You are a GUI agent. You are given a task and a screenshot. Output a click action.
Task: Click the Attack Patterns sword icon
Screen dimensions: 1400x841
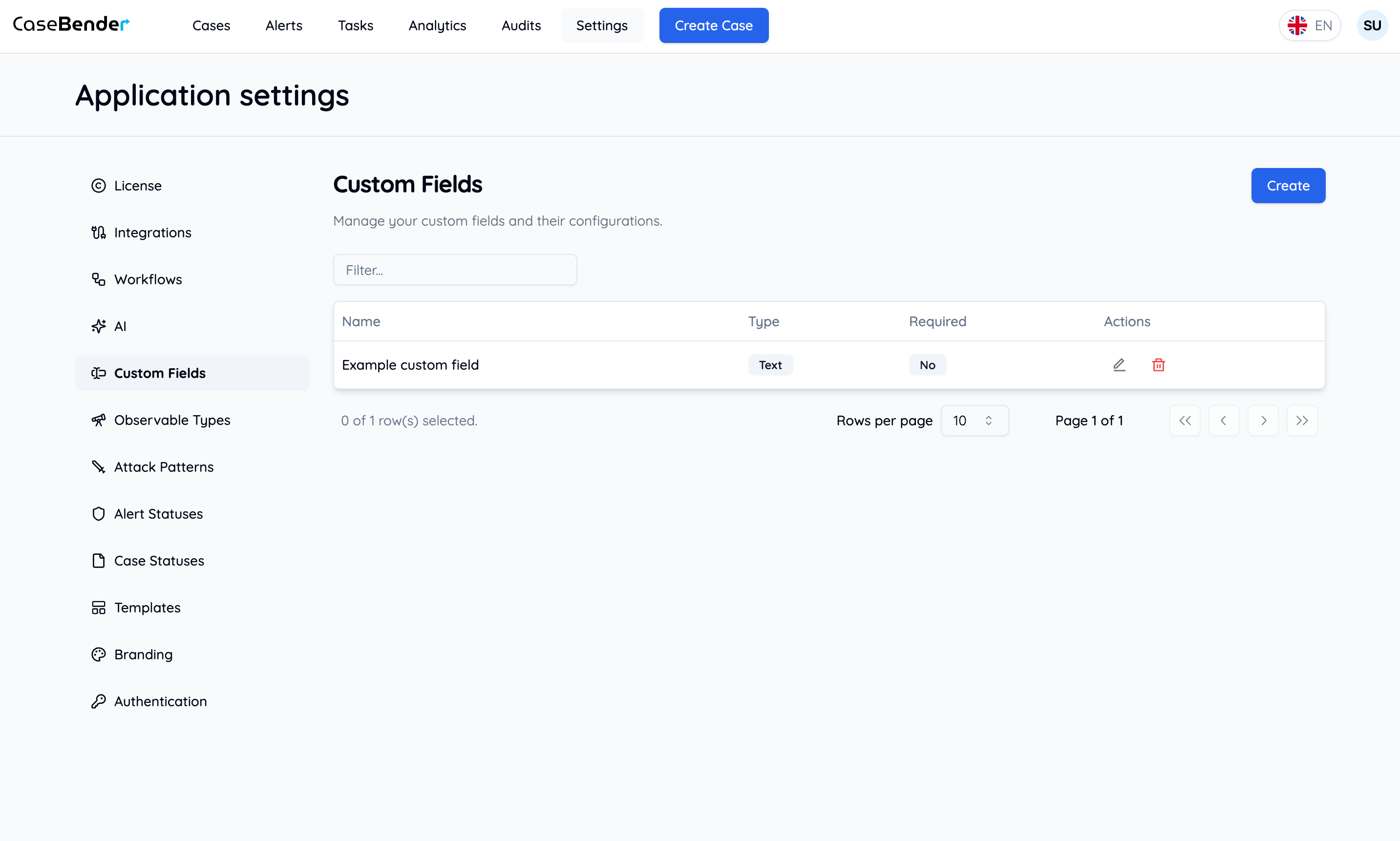pyautogui.click(x=99, y=467)
